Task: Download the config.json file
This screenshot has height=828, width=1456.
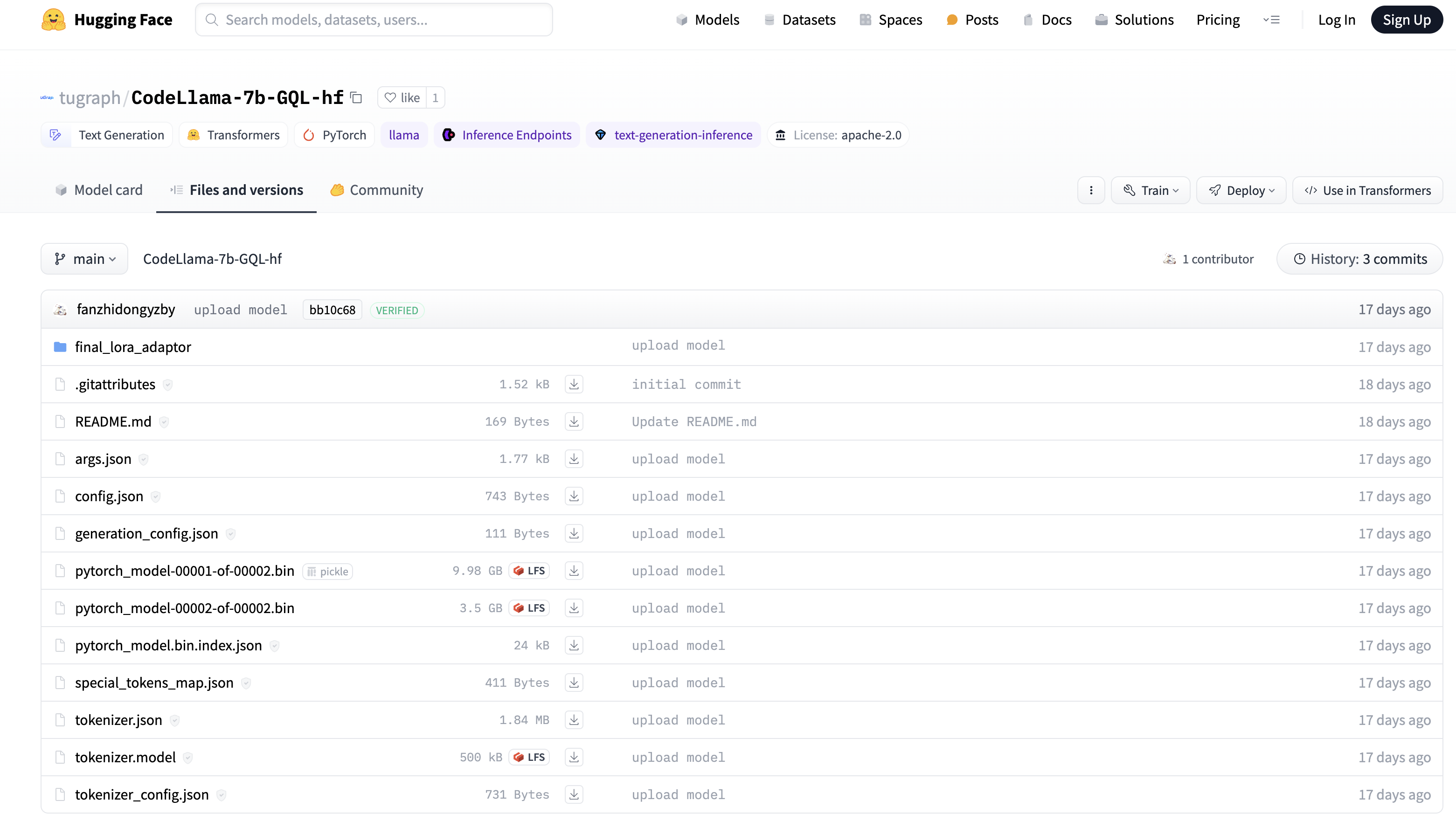Action: point(574,497)
